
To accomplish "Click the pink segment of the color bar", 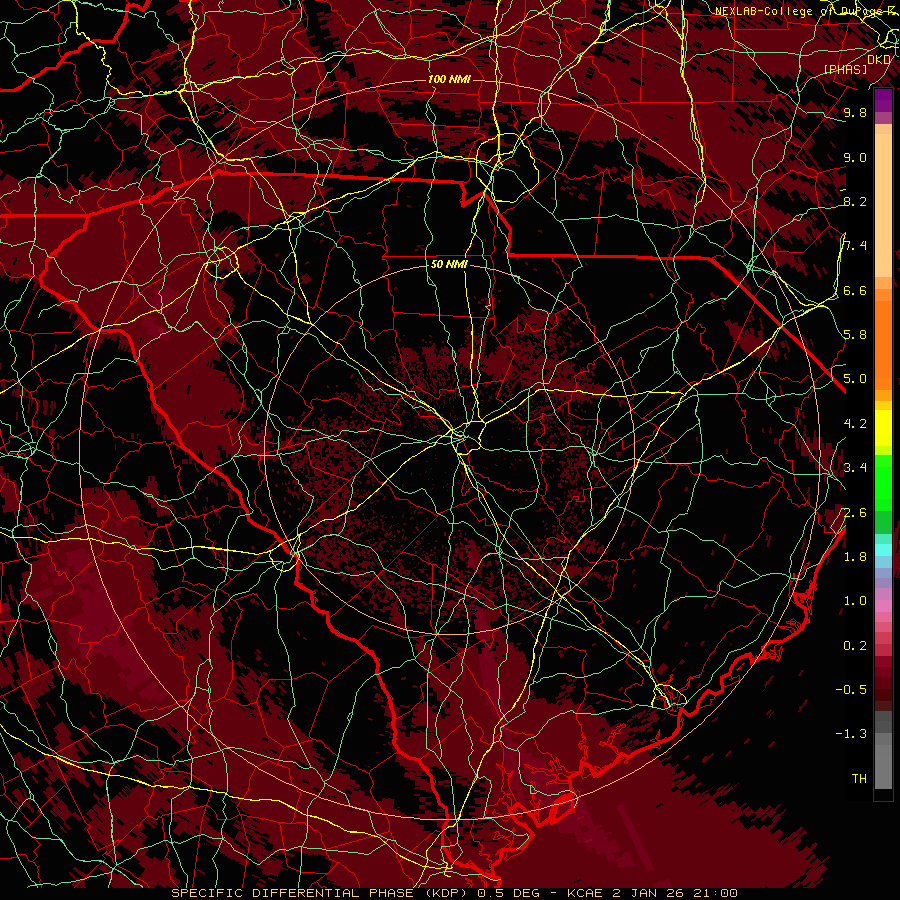I will [883, 606].
